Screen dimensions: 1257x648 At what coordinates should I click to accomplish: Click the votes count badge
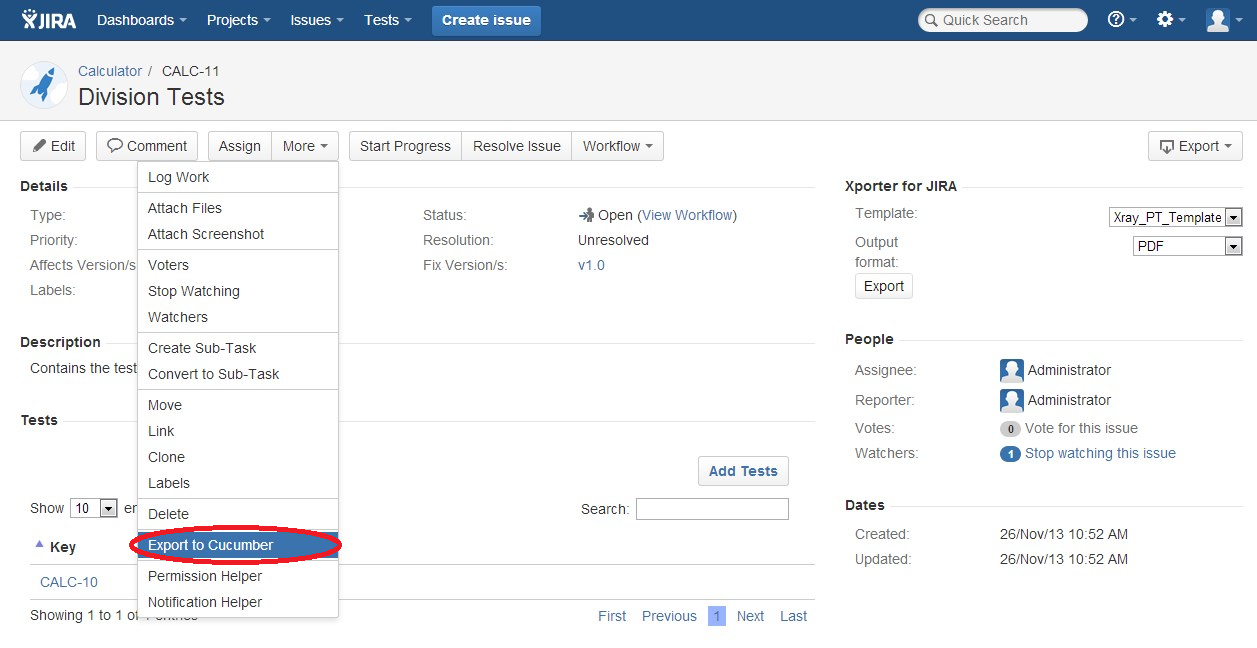1010,429
